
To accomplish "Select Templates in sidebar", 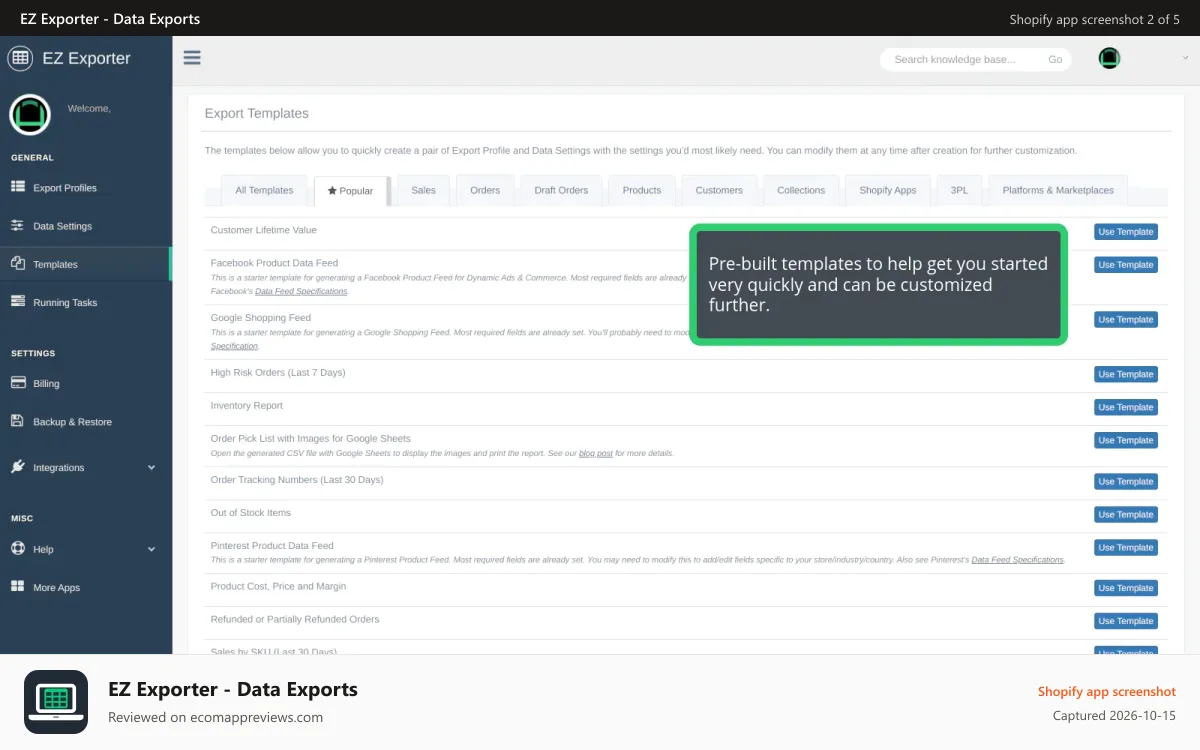I will click(85, 264).
